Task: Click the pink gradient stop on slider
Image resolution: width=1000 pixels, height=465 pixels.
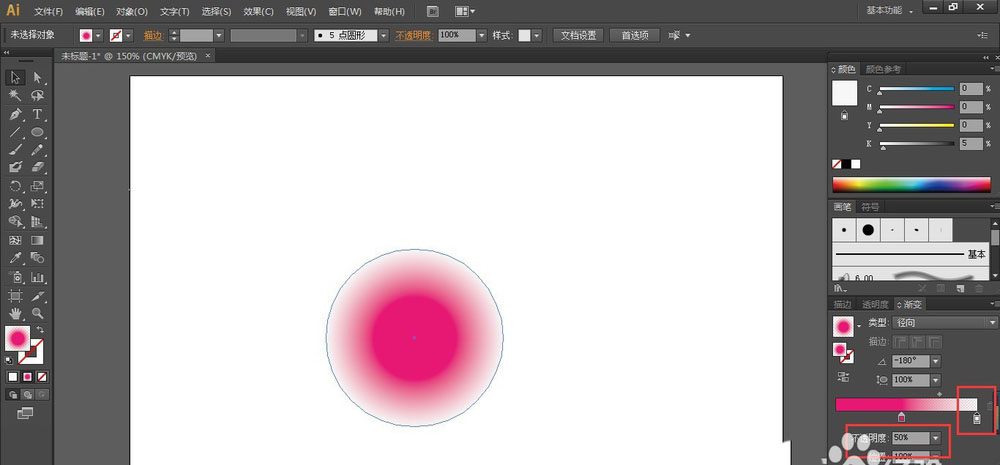Action: tap(902, 417)
